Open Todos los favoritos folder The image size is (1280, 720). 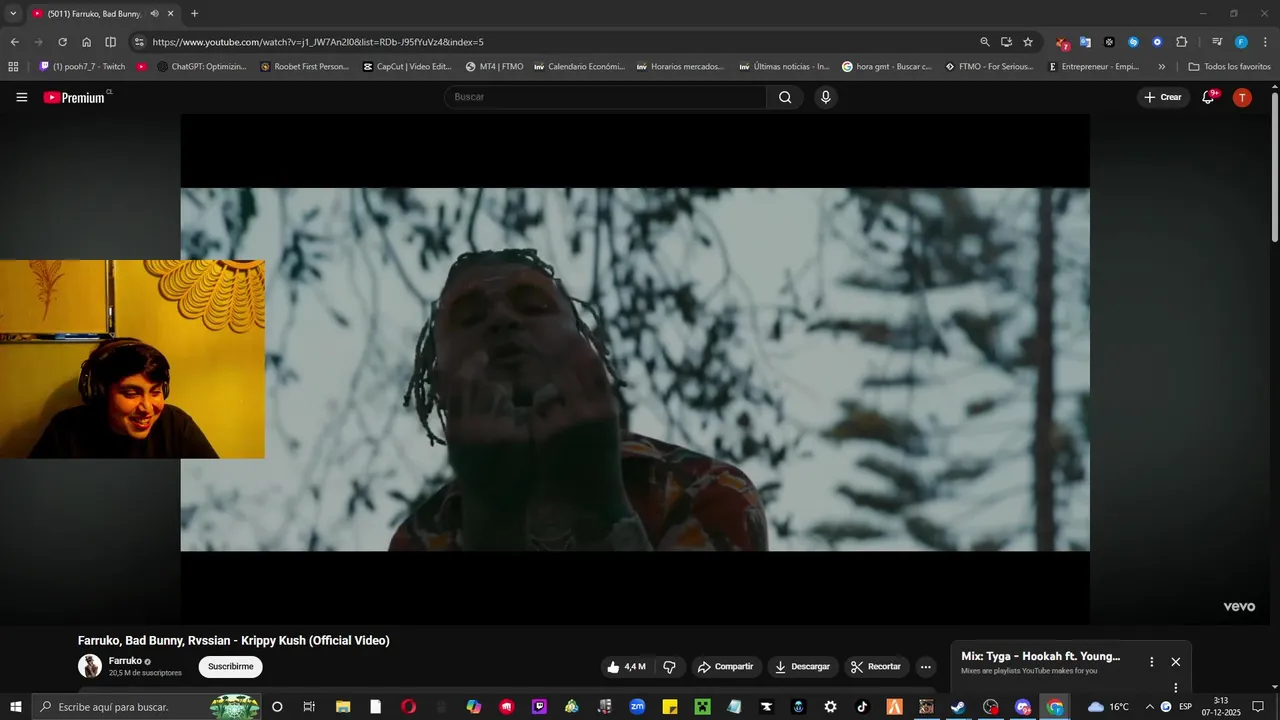[x=1229, y=67]
